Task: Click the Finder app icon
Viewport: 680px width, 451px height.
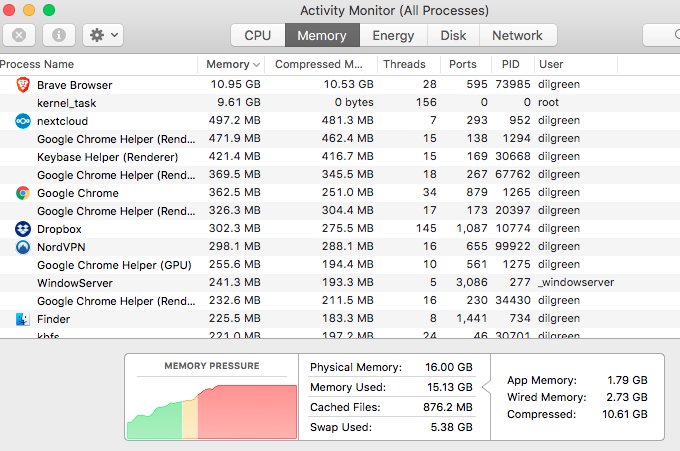Action: tap(23, 319)
